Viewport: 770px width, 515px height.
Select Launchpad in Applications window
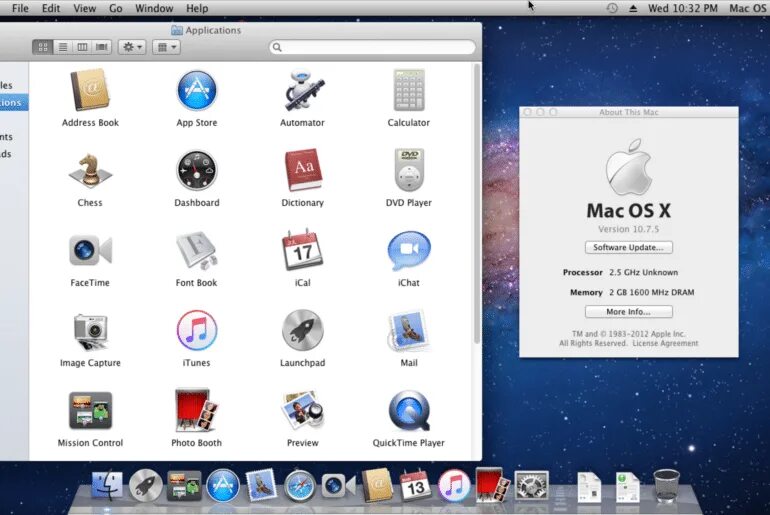coord(302,330)
